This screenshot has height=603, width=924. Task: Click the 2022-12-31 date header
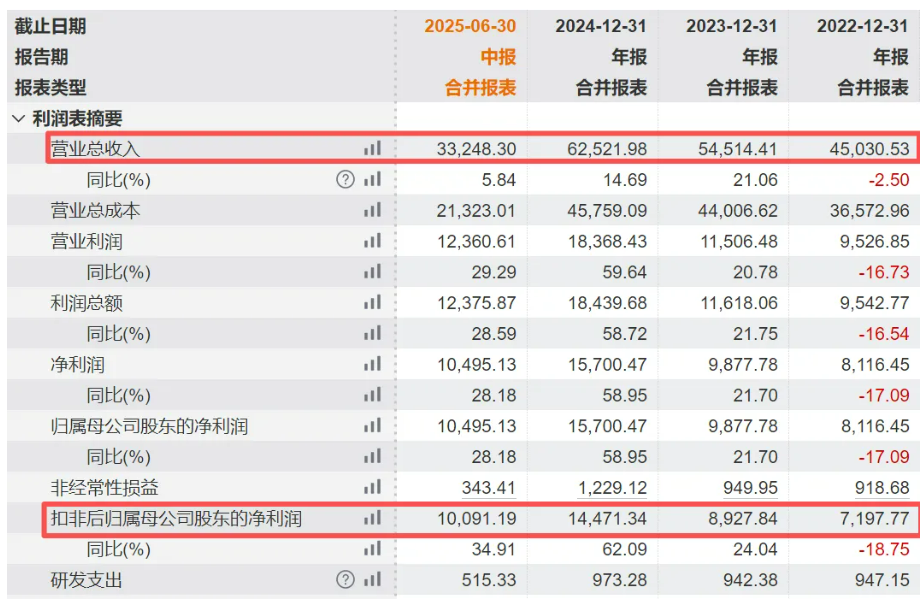coord(862,27)
